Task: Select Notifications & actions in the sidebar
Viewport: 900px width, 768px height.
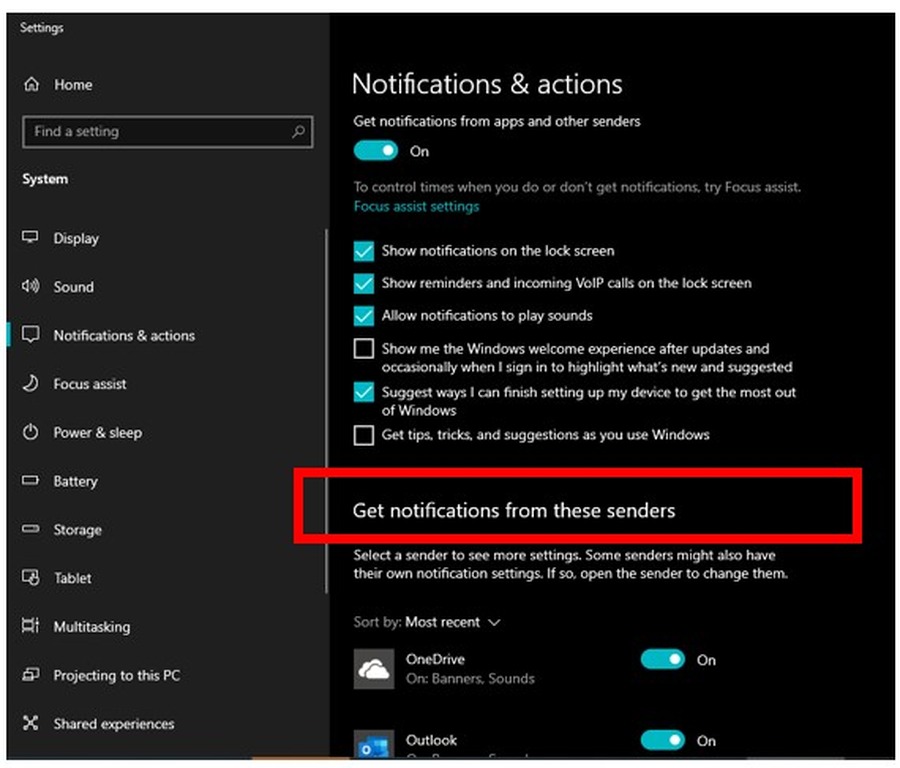Action: 31,335
